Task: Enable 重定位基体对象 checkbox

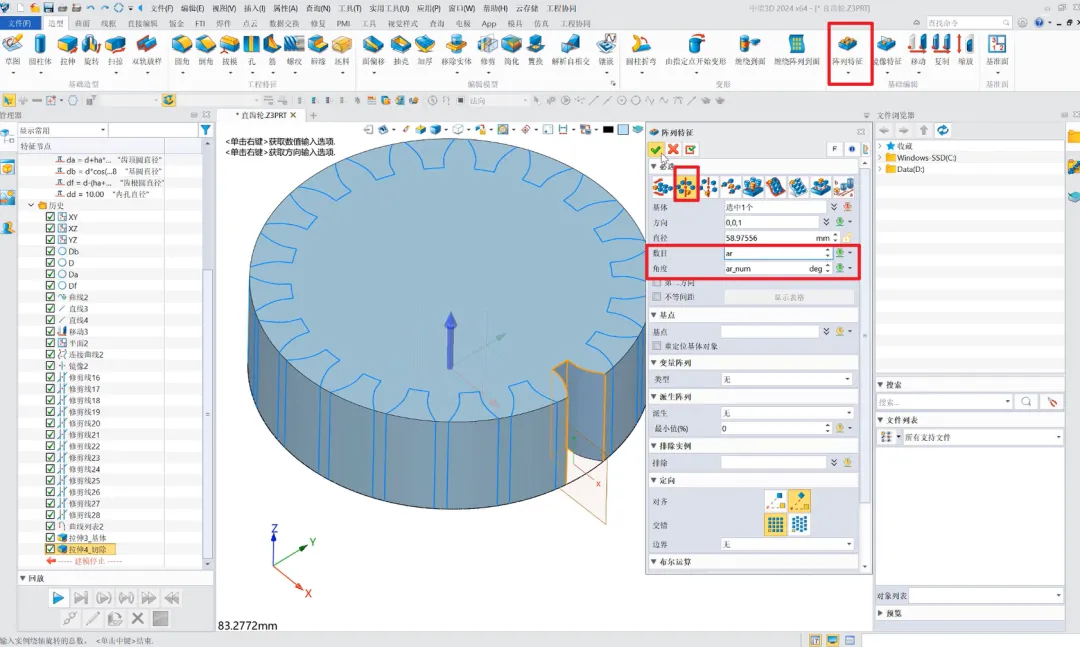Action: [x=657, y=346]
